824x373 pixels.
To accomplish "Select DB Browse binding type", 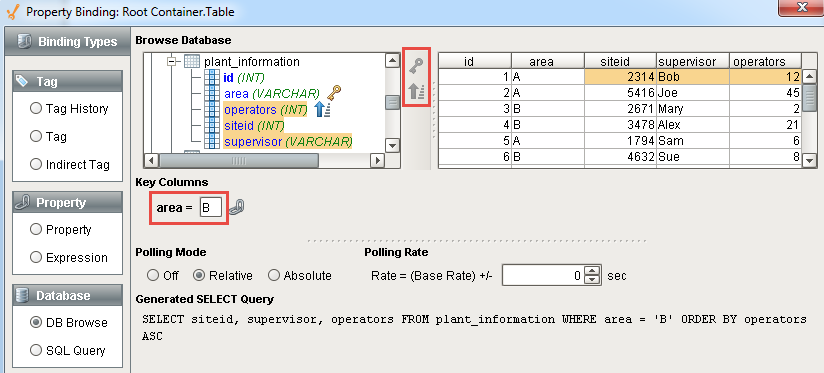I will [x=36, y=323].
